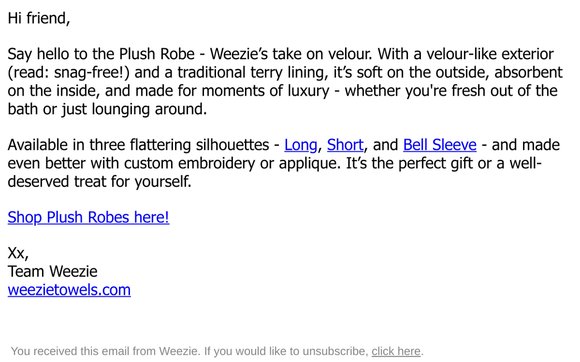Viewport: 580px width, 362px height.
Task: Click the 'deserved treat for yourself.' line
Action: coord(99,182)
